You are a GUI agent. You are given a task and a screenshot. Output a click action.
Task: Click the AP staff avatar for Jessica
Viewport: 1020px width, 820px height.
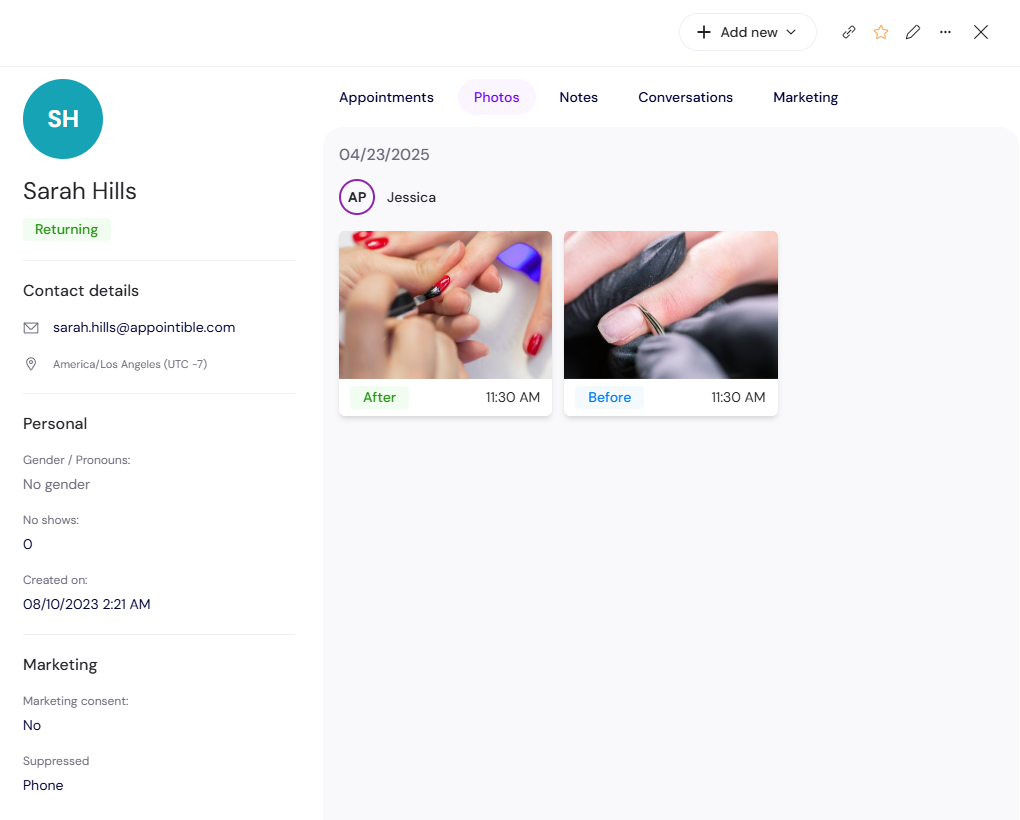(x=357, y=197)
